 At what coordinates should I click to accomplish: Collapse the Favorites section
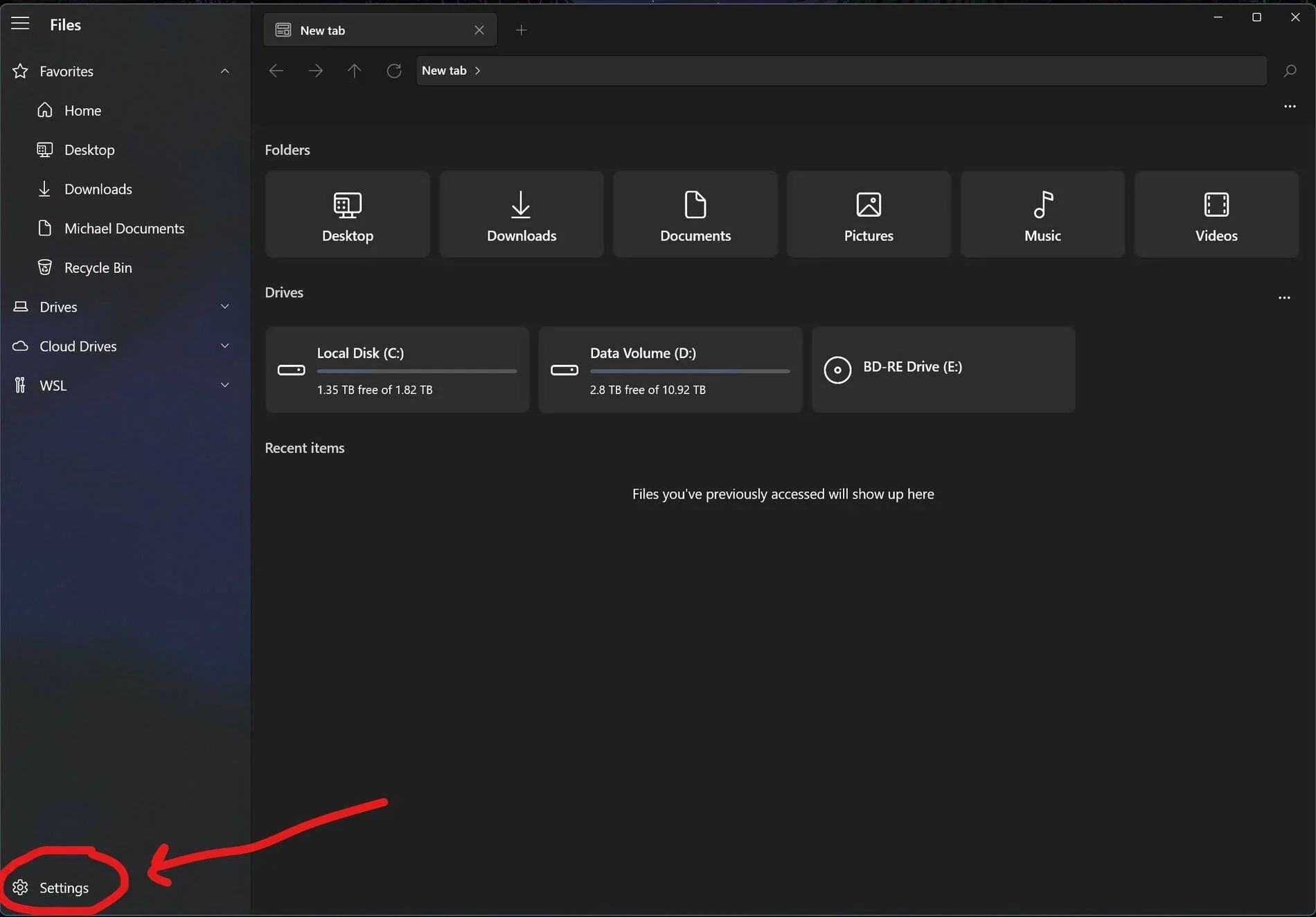pyautogui.click(x=224, y=71)
